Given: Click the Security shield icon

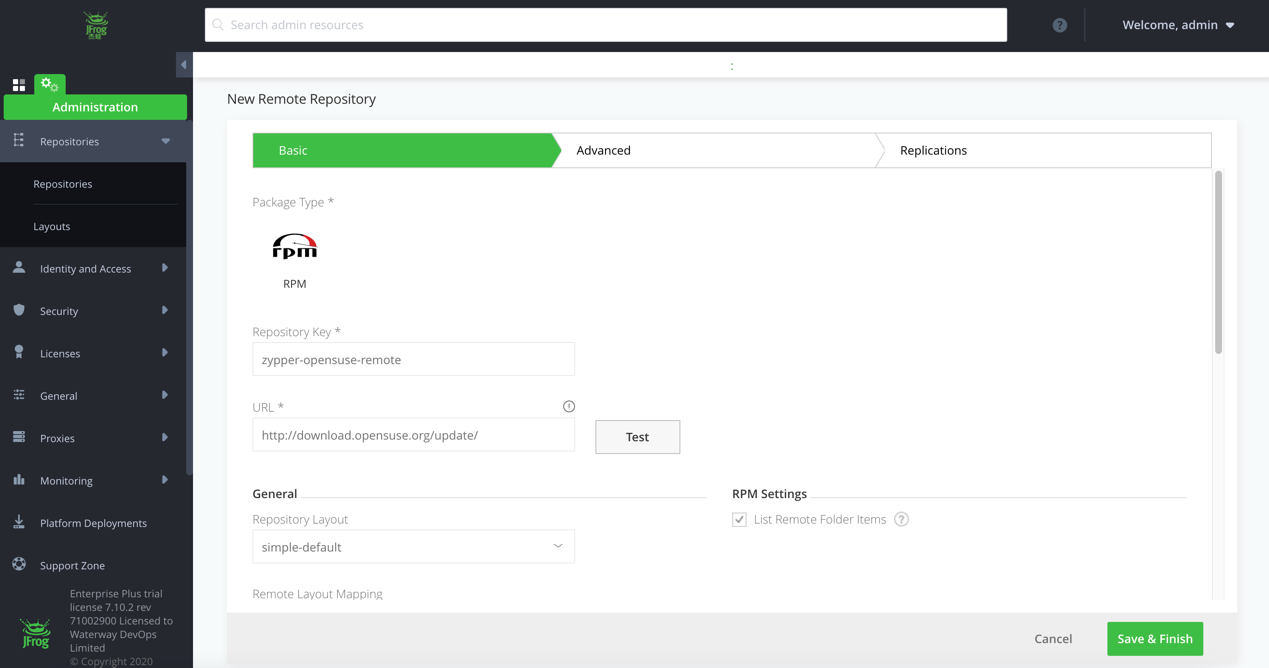Looking at the screenshot, I should point(19,310).
